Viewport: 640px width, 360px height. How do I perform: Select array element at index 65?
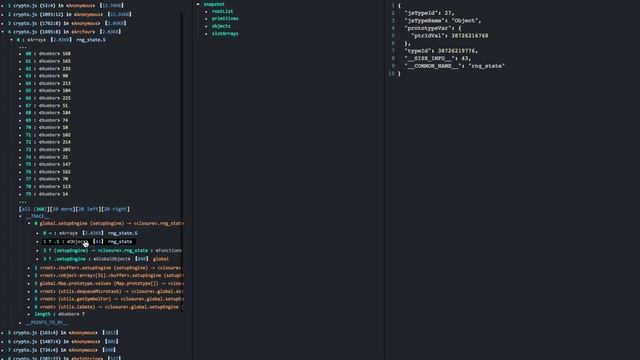click(48, 91)
